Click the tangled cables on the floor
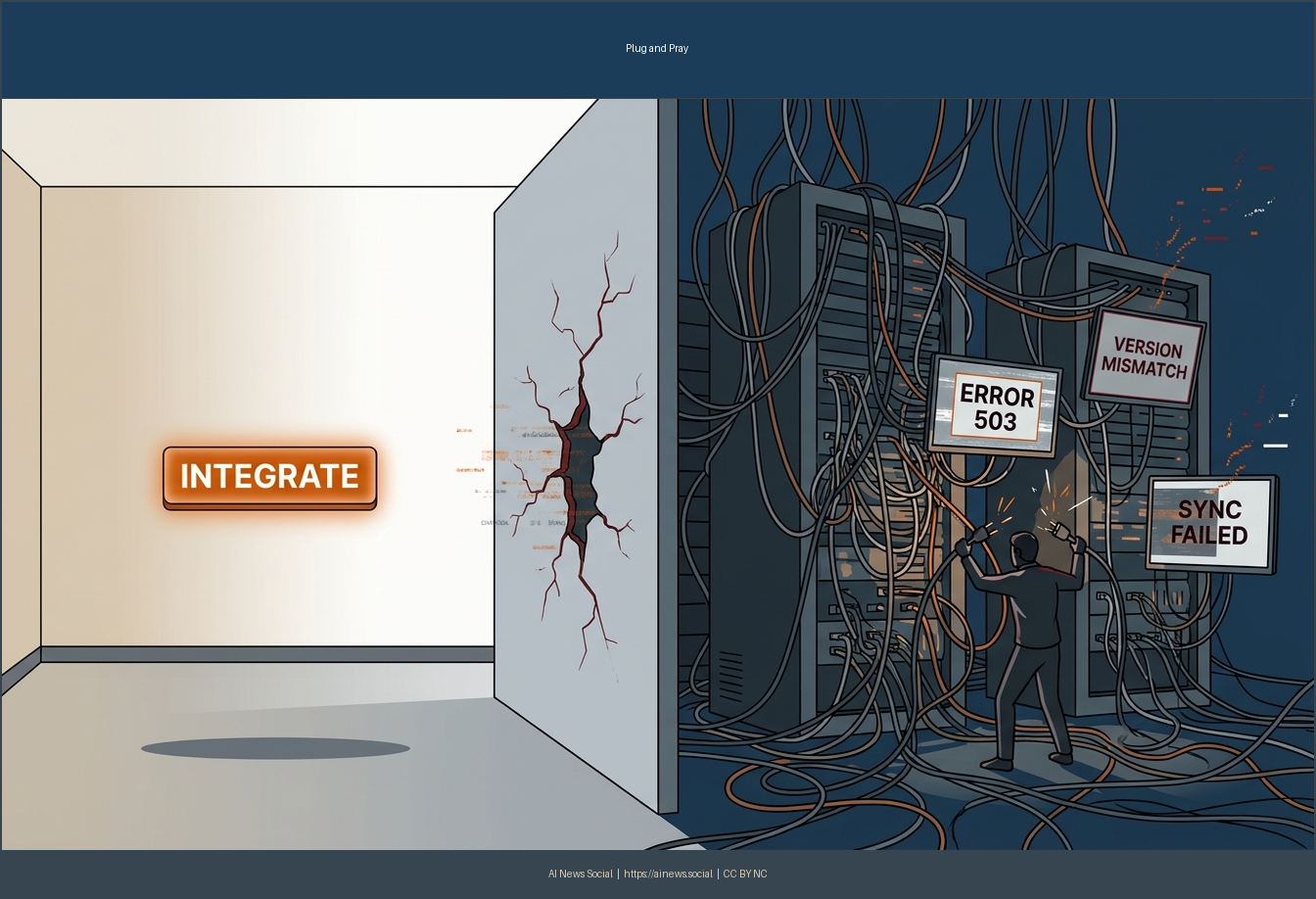Viewport: 1316px width, 899px height. pyautogui.click(x=881, y=783)
